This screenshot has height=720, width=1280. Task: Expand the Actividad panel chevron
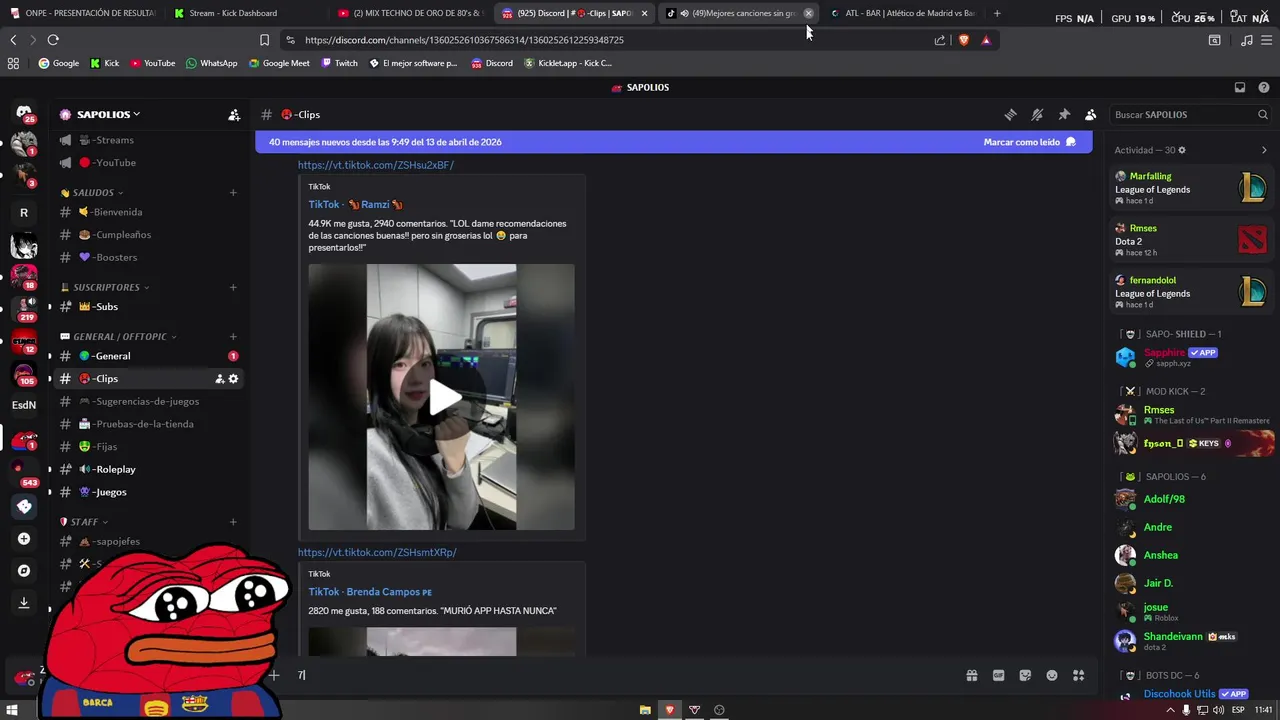pyautogui.click(x=1263, y=150)
